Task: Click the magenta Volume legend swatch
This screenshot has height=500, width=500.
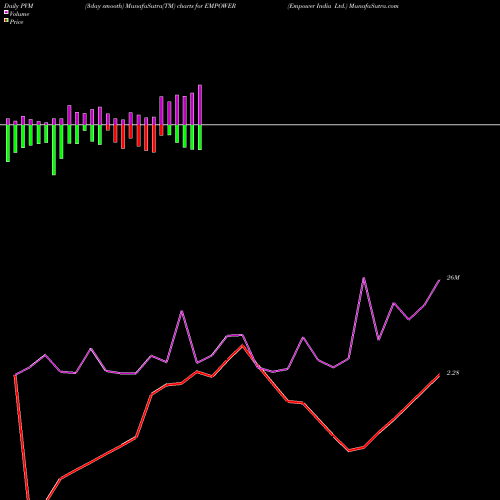Action: point(6,12)
